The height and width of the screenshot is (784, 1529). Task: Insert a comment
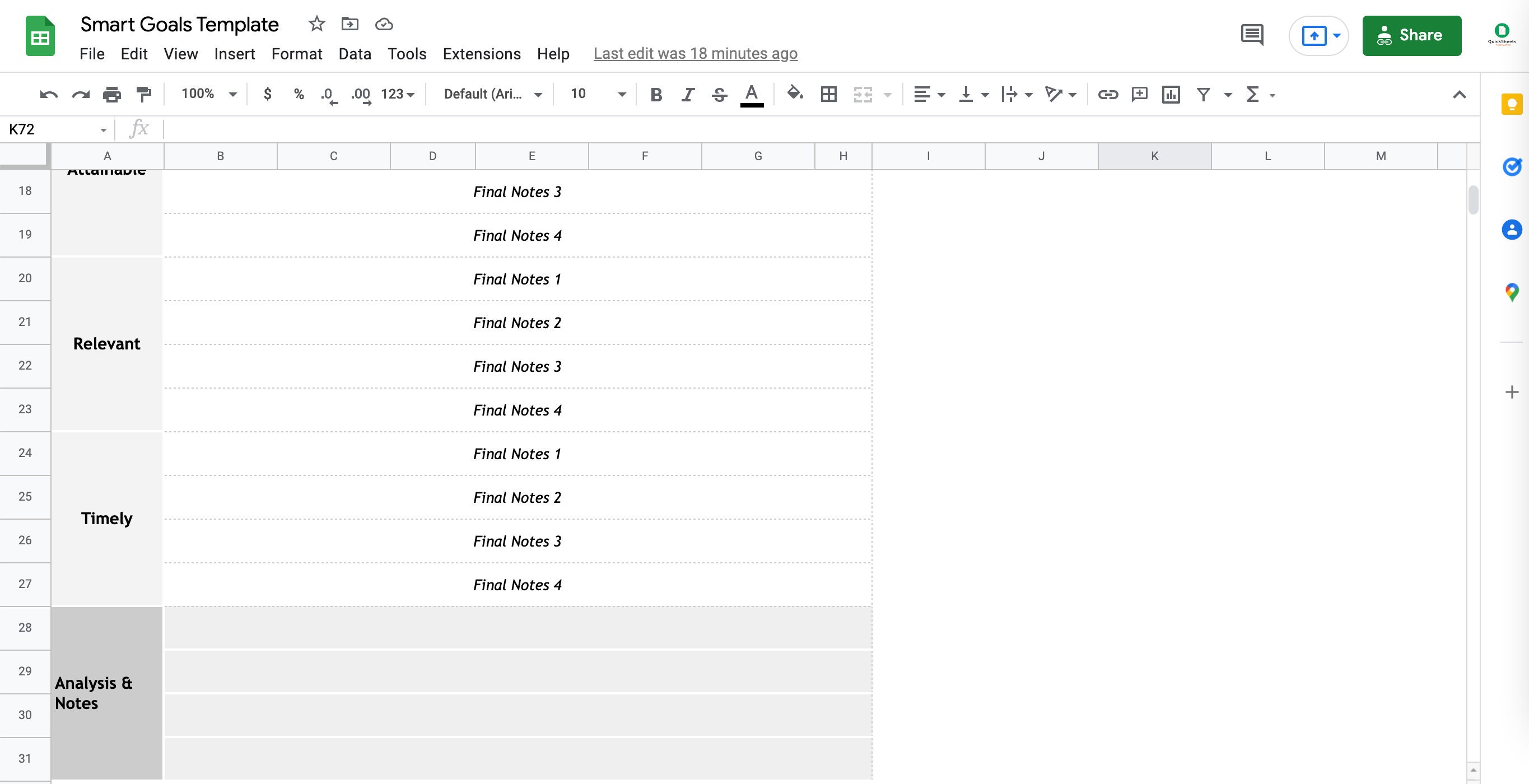click(1140, 94)
